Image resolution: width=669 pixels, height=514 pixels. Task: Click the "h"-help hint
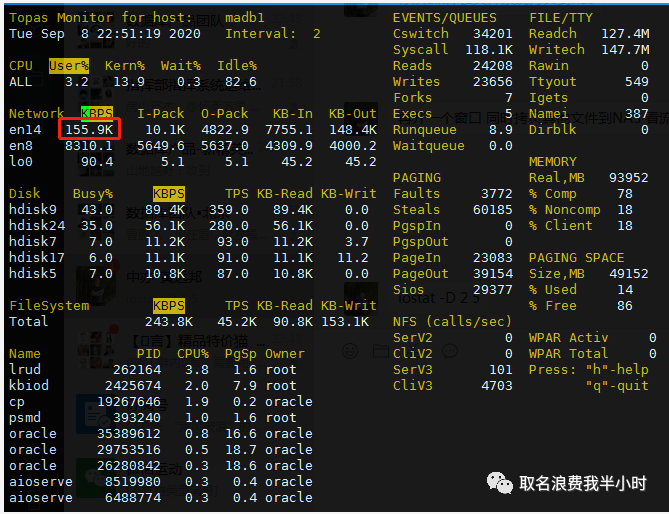click(617, 369)
